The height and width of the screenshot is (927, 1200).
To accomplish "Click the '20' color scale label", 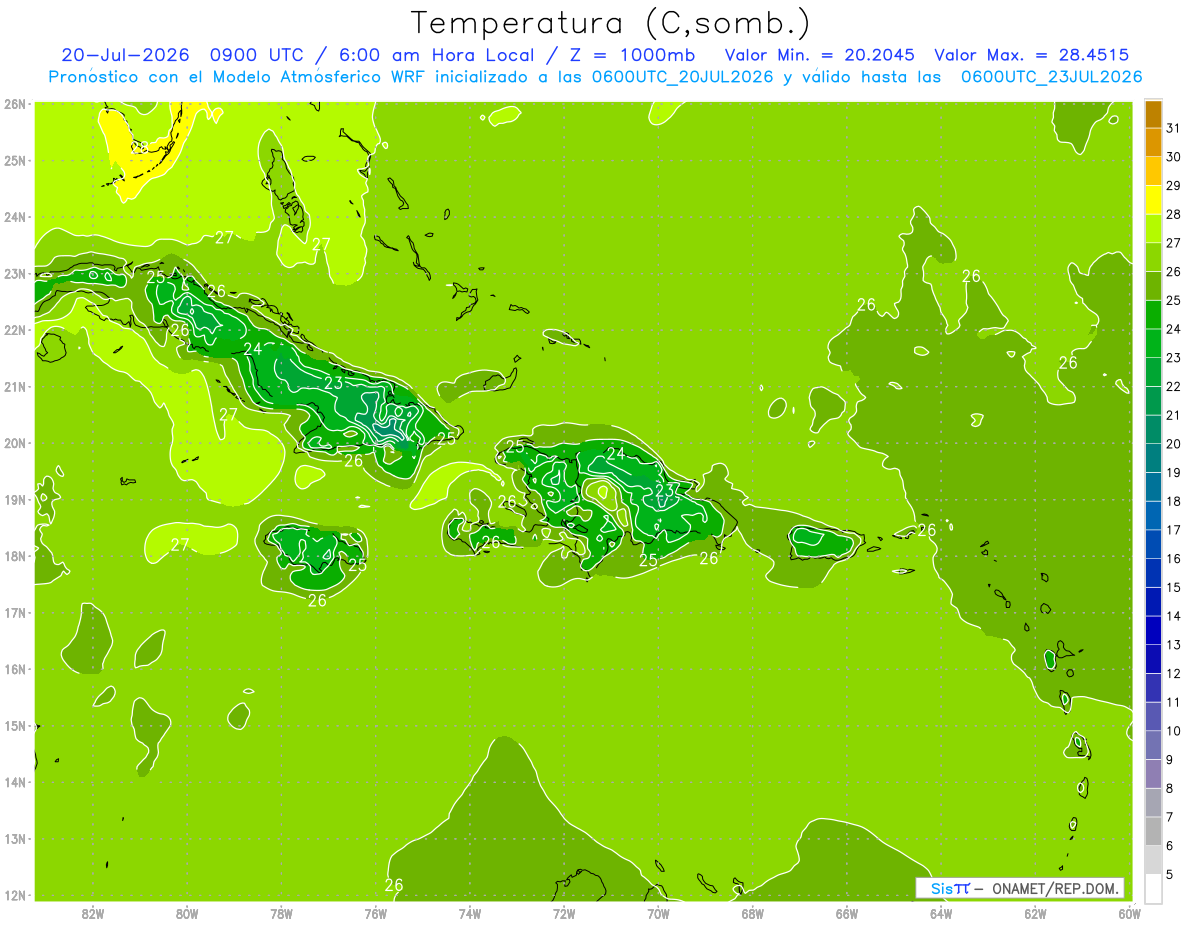I will [1173, 444].
